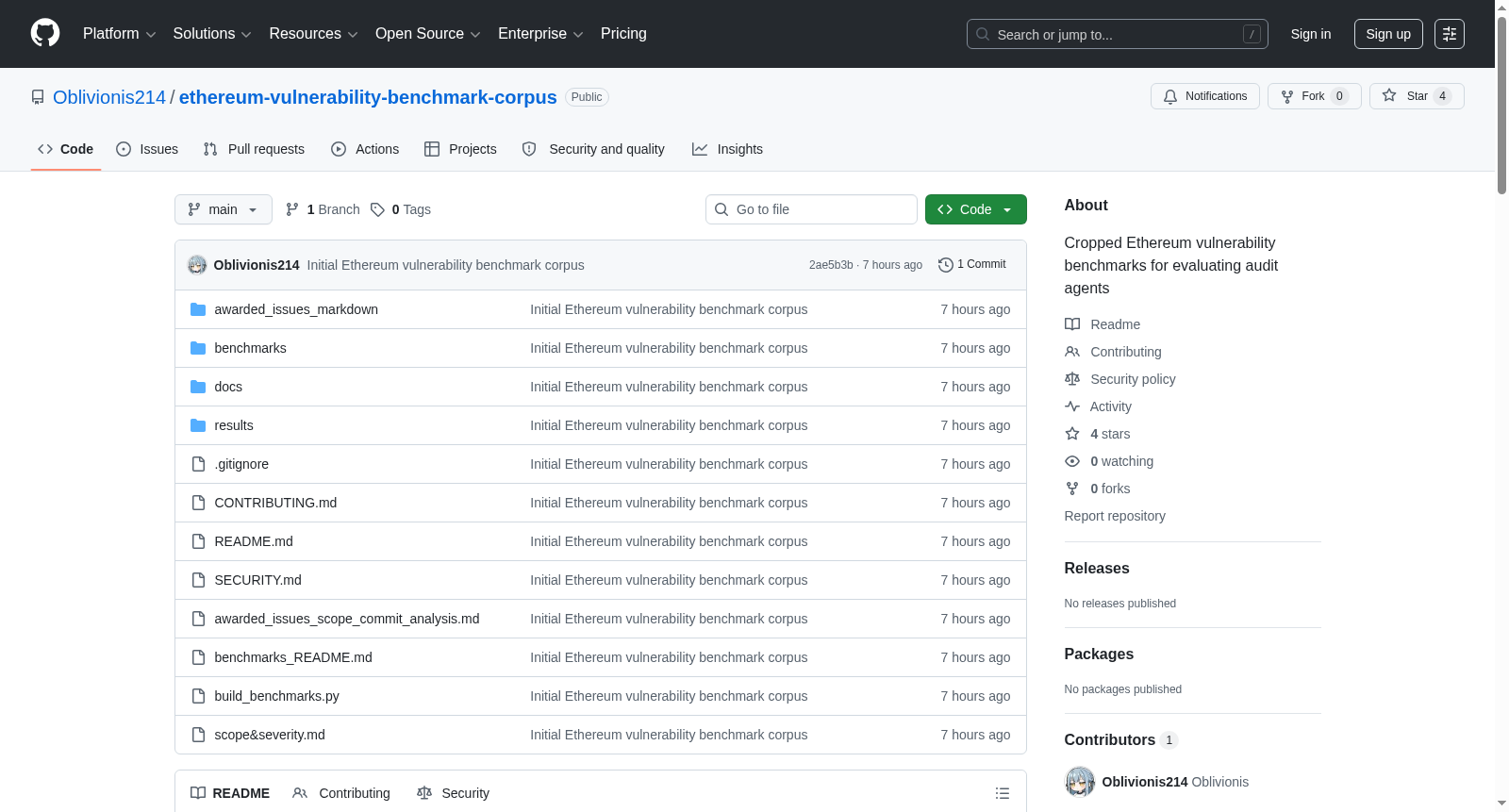Open SECURITY.md file
The height and width of the screenshot is (812, 1509).
[257, 580]
